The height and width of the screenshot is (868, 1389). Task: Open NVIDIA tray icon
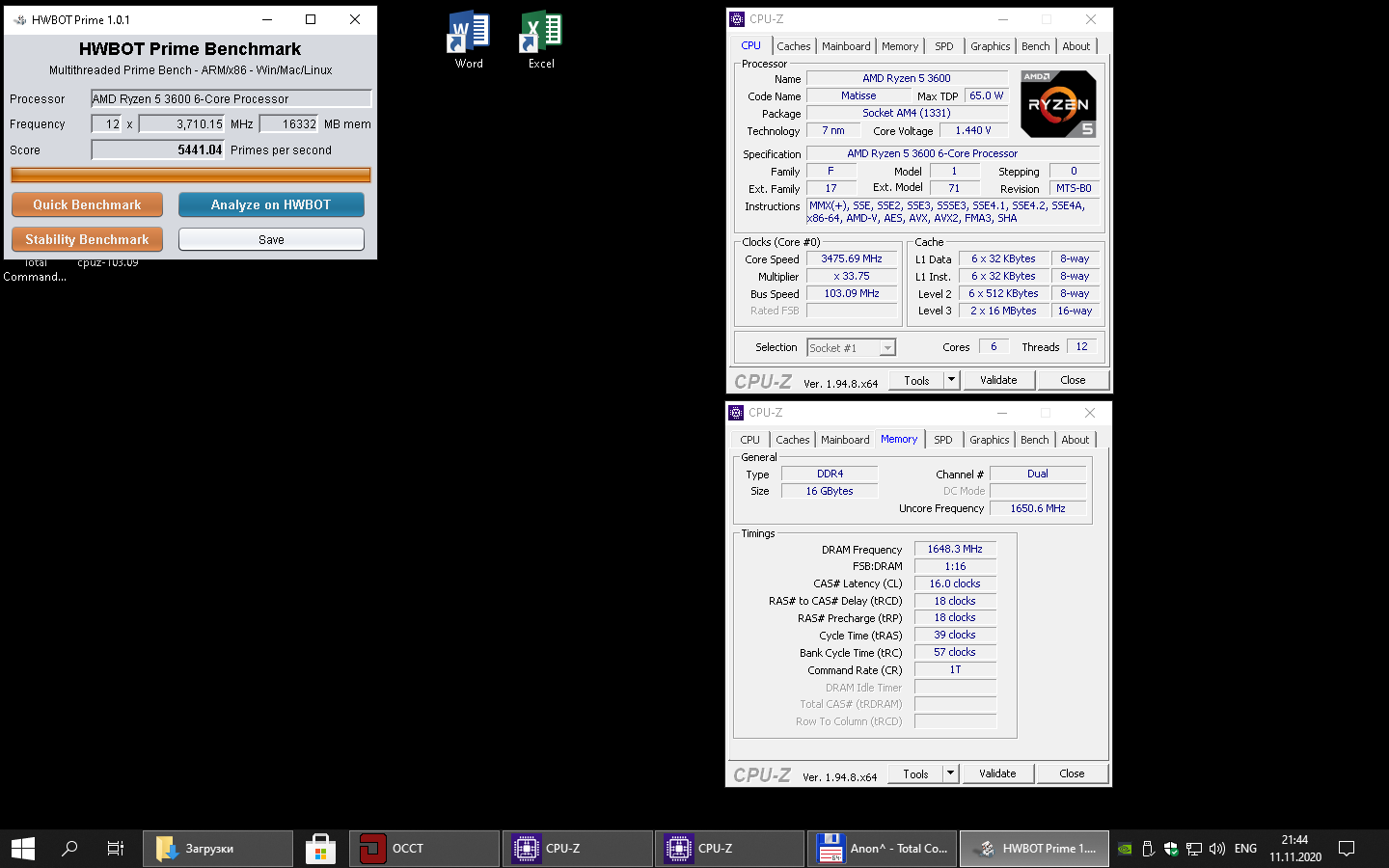coord(1125,849)
